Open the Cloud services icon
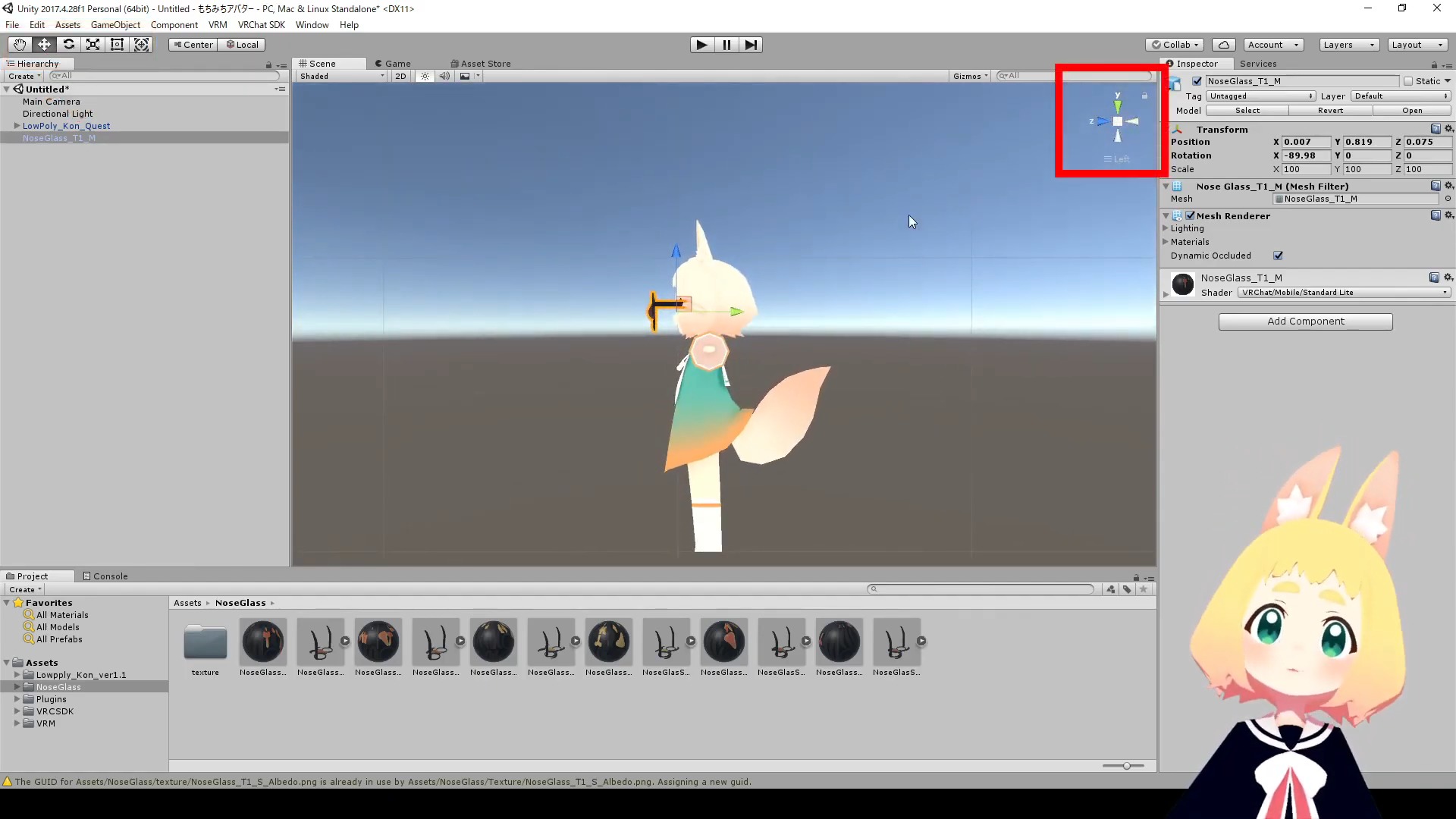Image resolution: width=1456 pixels, height=819 pixels. (x=1223, y=45)
